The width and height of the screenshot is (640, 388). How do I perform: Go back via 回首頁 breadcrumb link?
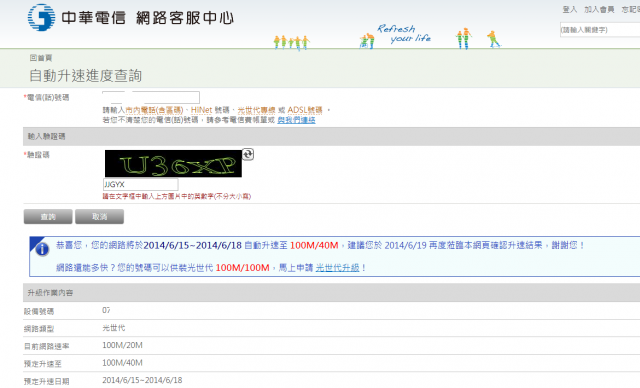coord(41,58)
